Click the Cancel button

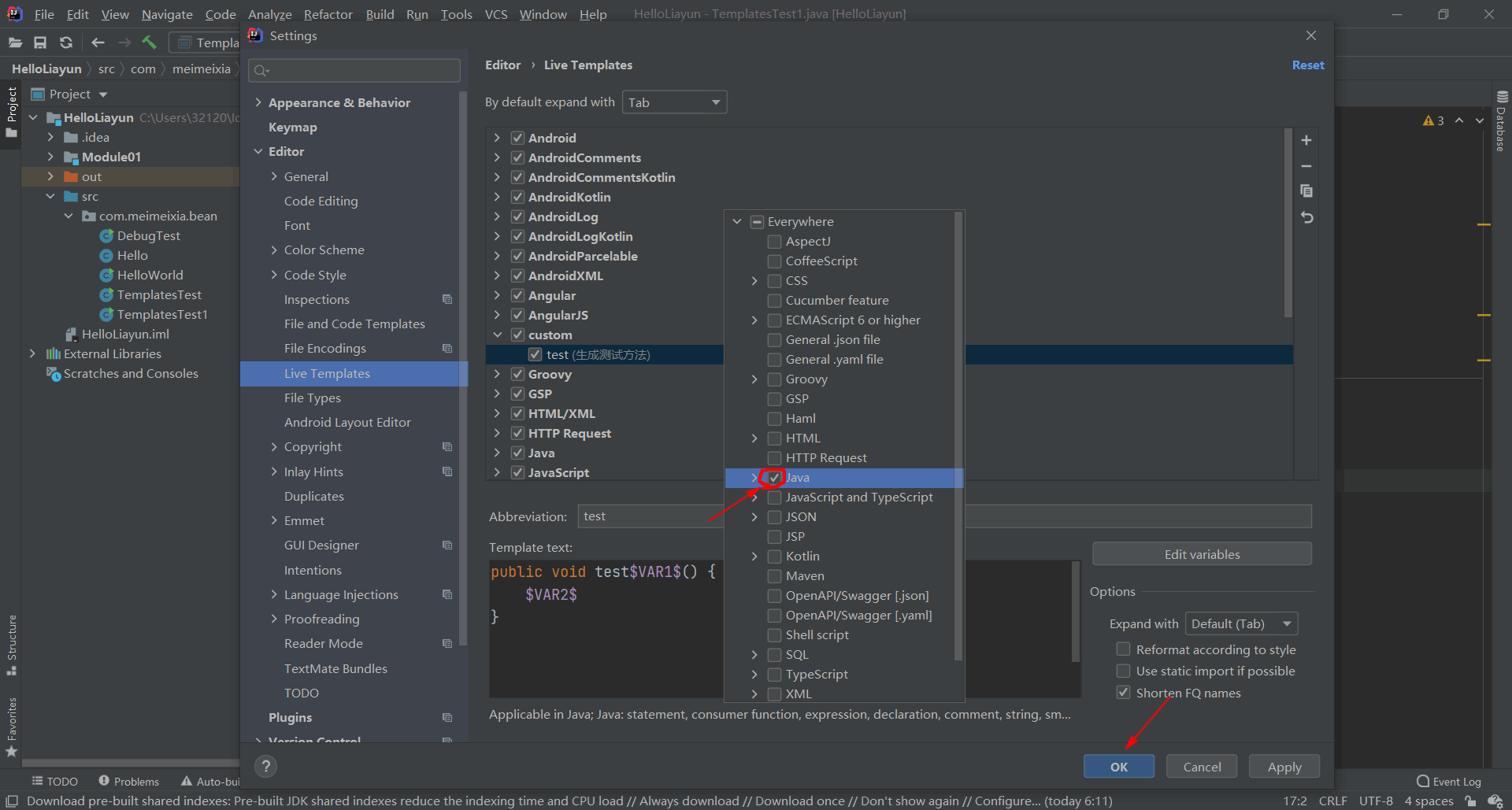coord(1202,766)
